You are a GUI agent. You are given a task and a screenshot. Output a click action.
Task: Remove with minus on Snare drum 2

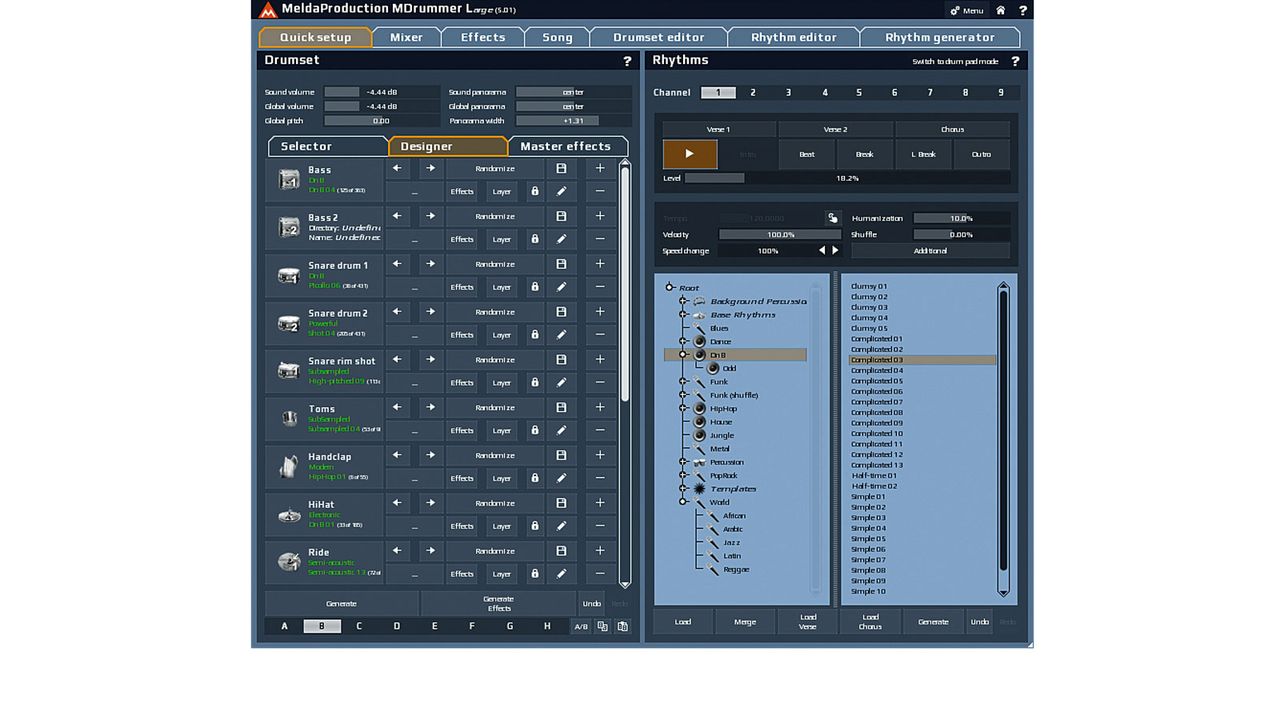click(x=600, y=335)
